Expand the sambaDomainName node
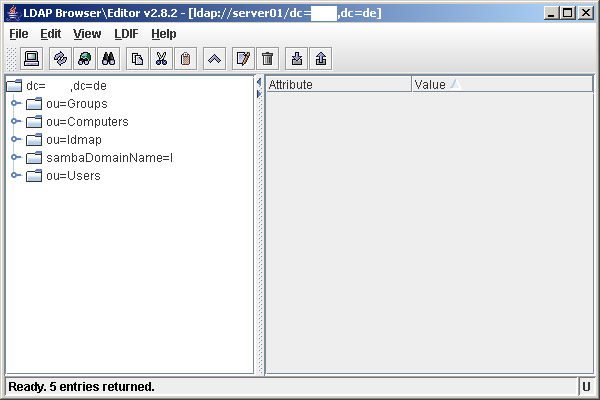600x400 pixels. pos(15,157)
